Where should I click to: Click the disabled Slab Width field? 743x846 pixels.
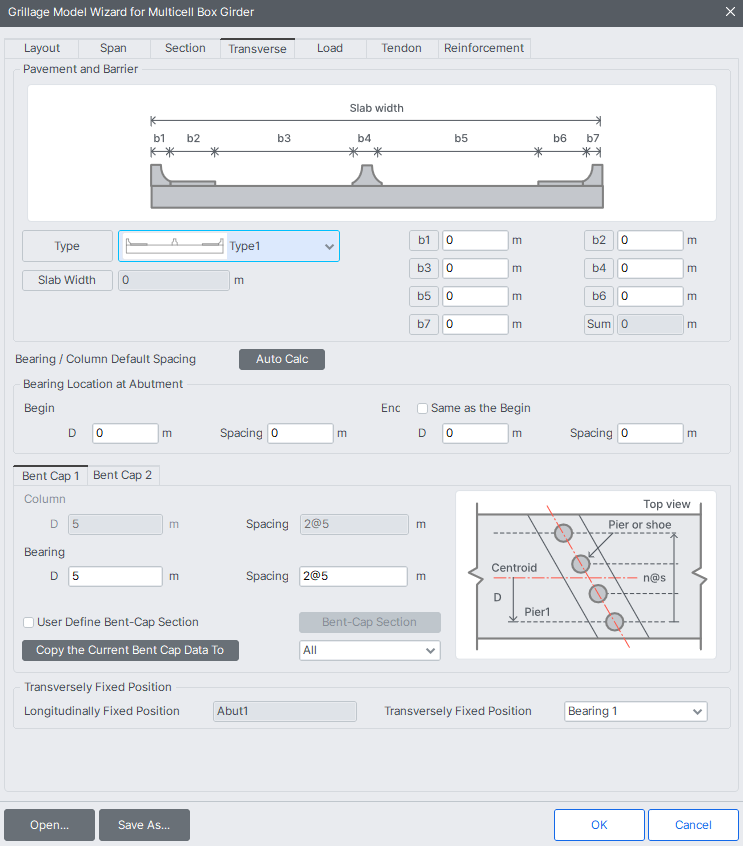[174, 280]
